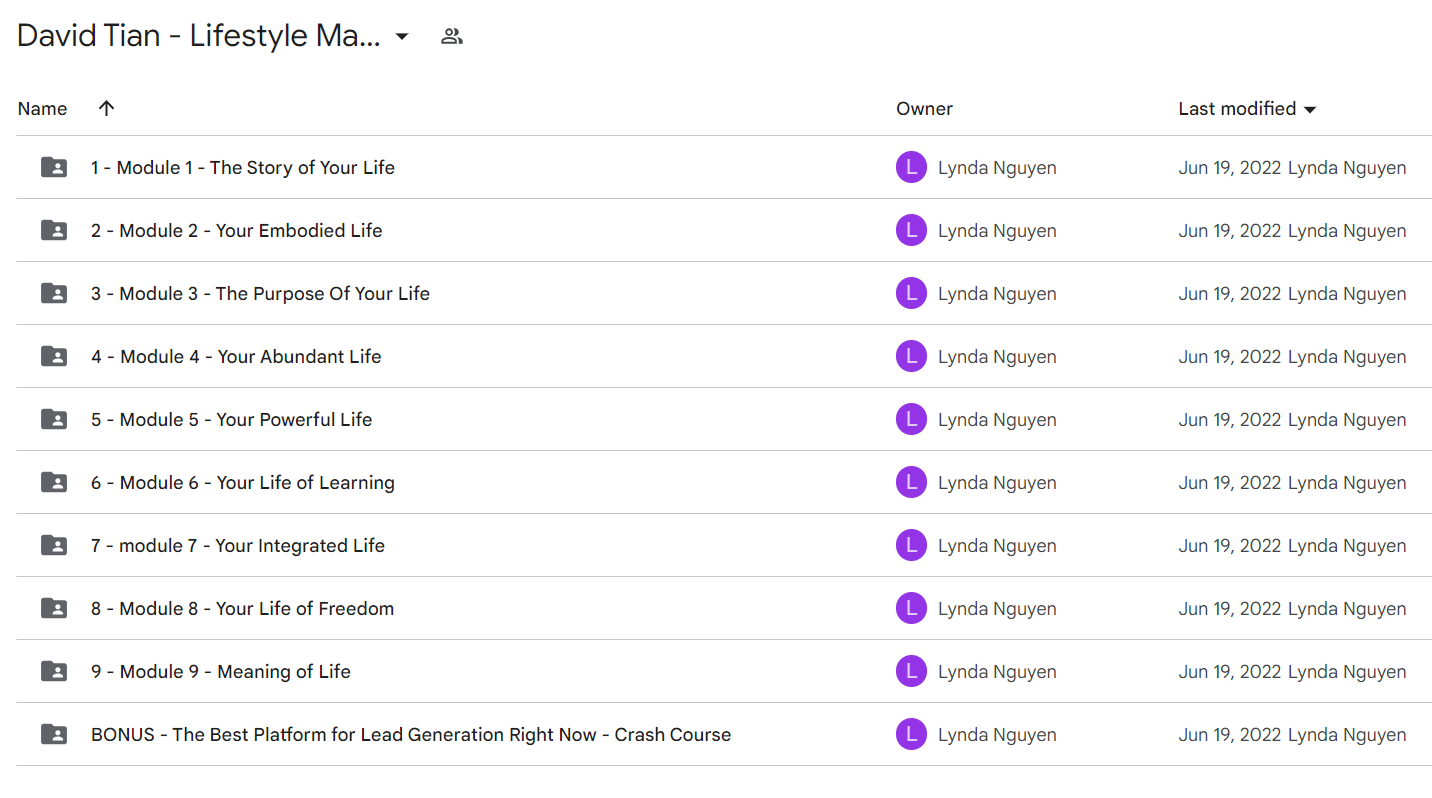Click the Jun 19, 2022 date in Module 8 row

click(1230, 608)
